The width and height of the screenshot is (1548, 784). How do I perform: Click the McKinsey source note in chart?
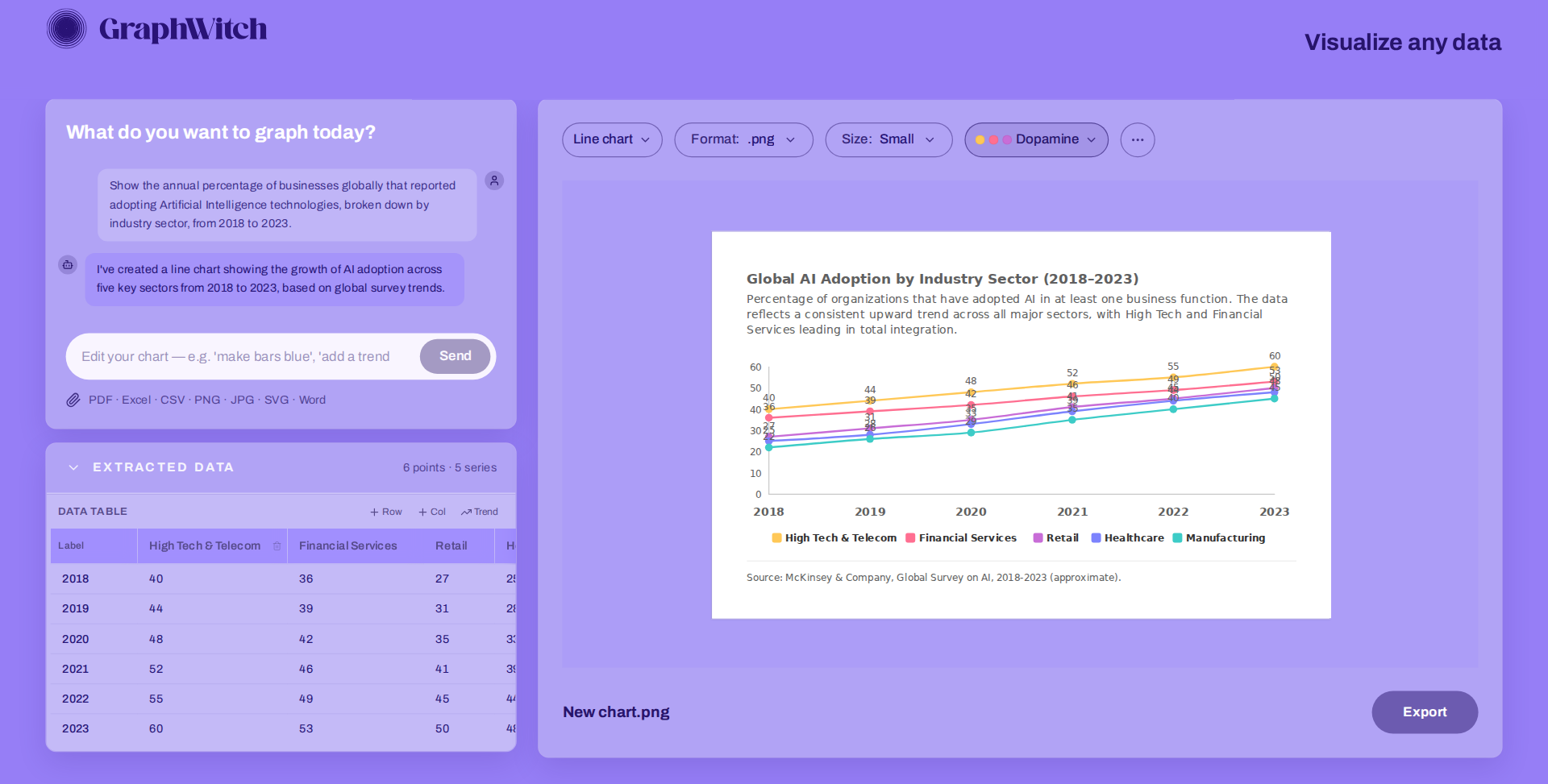(x=934, y=578)
